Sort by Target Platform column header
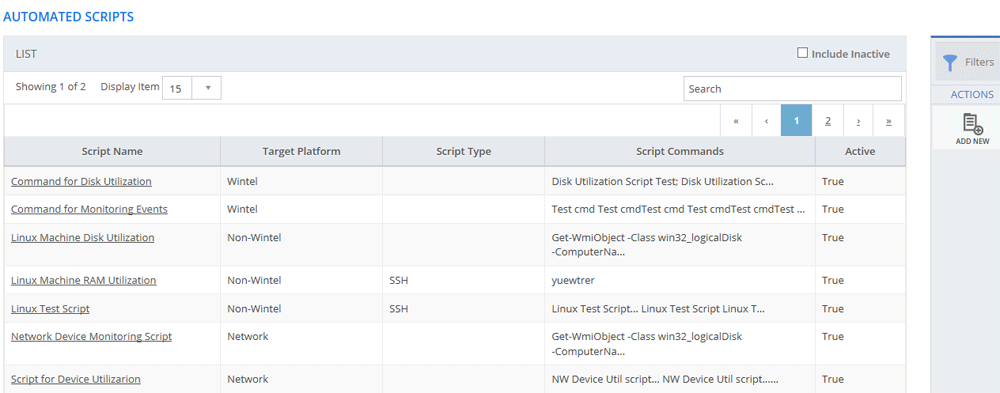 [302, 151]
